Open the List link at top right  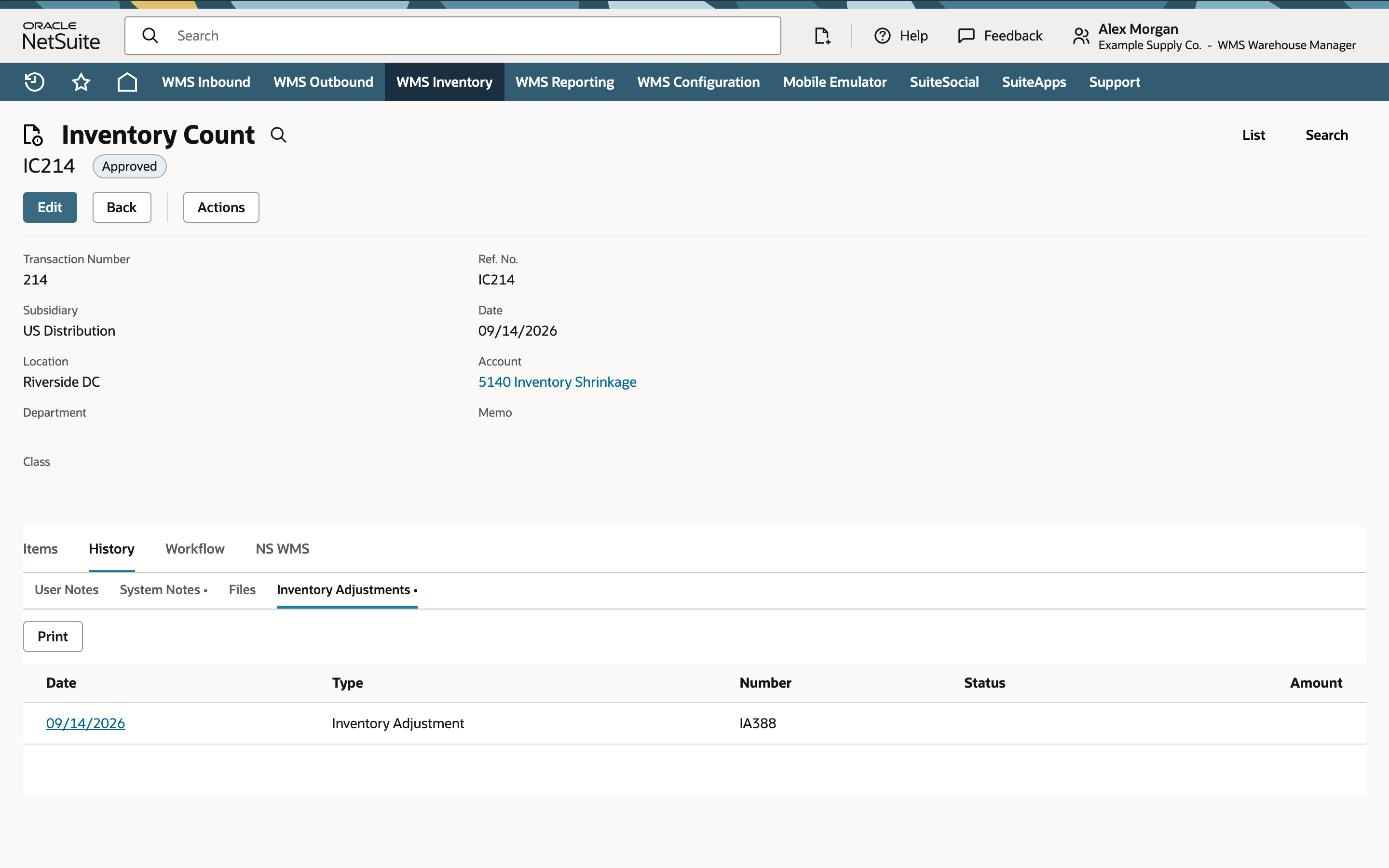click(1253, 135)
